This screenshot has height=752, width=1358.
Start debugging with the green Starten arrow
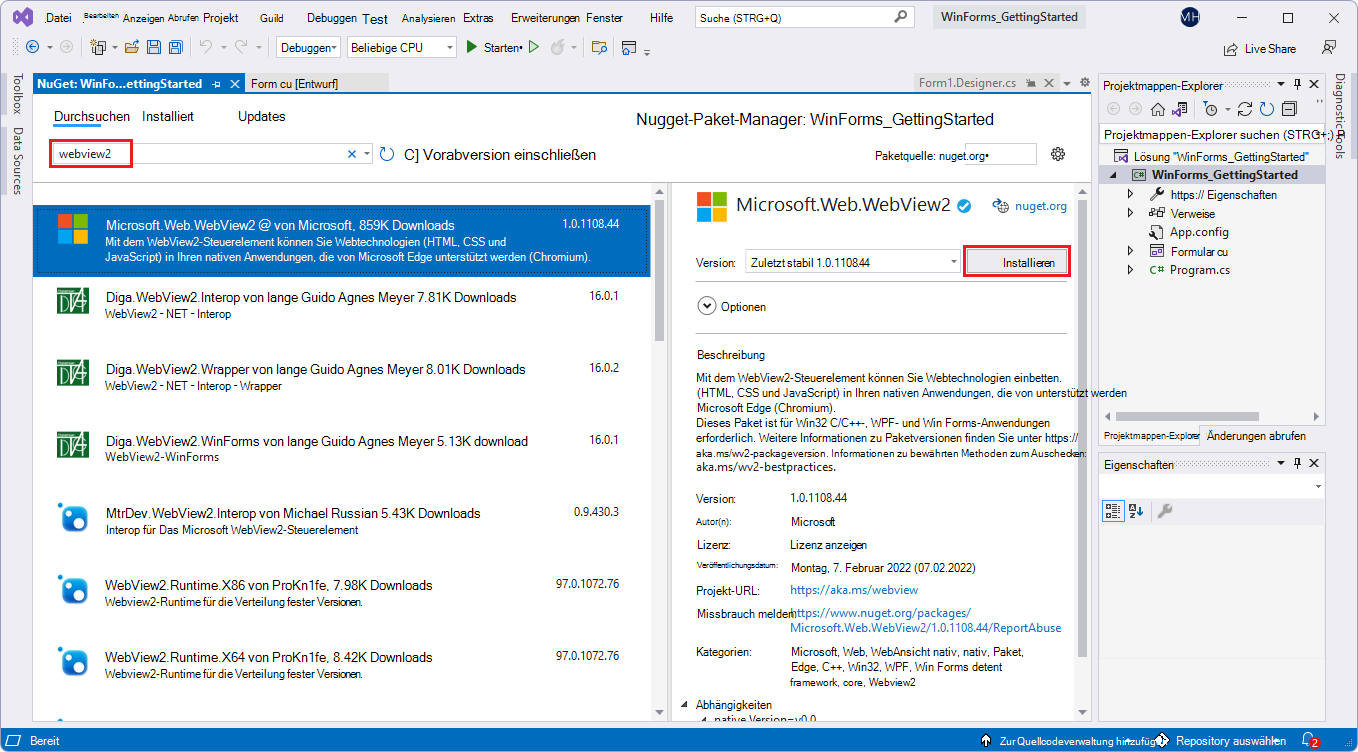[470, 47]
